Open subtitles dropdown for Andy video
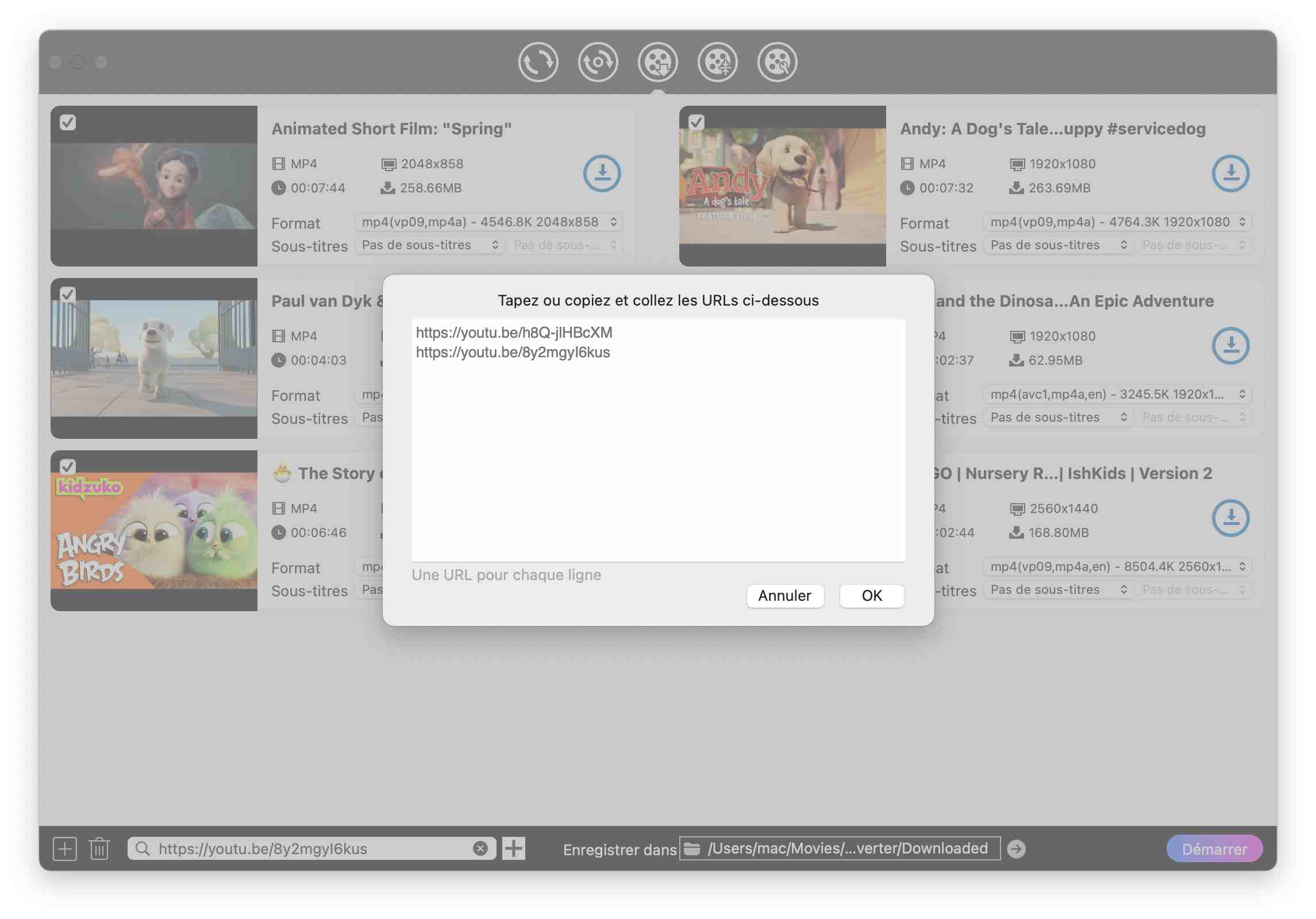The image size is (1316, 919). tap(1059, 245)
